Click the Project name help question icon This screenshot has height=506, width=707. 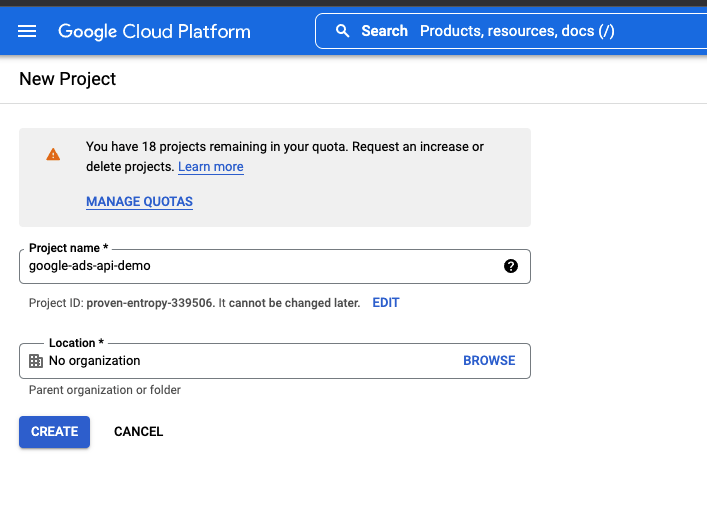coord(511,266)
